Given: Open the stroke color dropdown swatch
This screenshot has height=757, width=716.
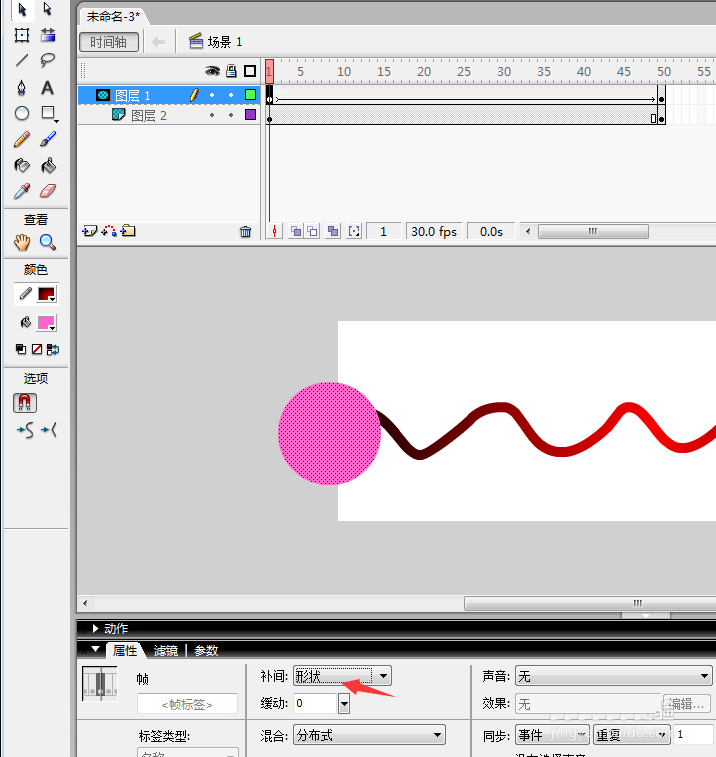Looking at the screenshot, I should point(47,294).
